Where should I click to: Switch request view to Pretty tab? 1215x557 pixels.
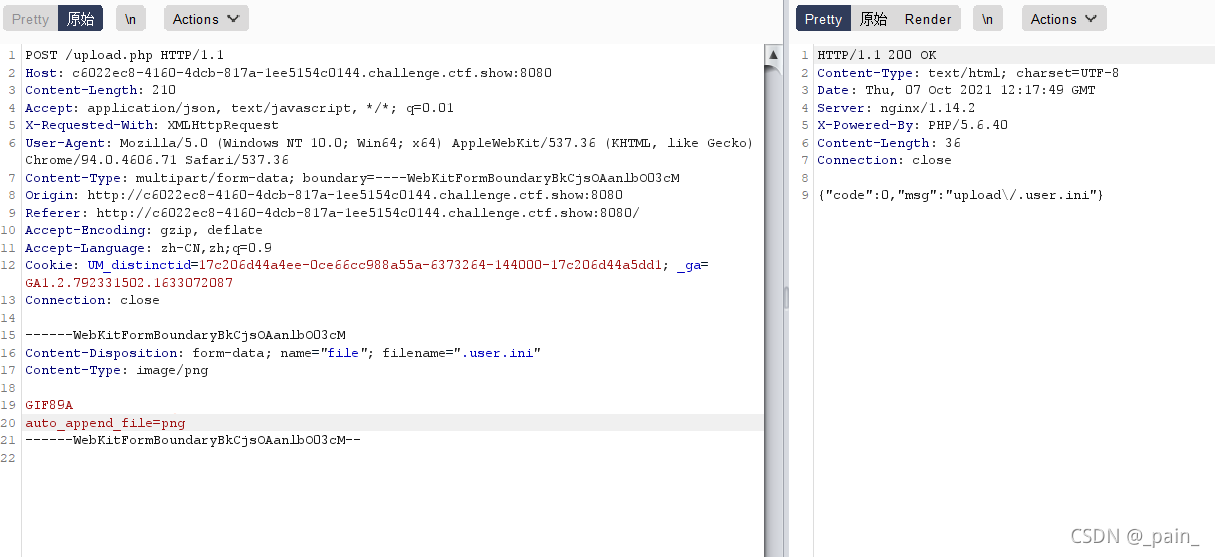30,19
